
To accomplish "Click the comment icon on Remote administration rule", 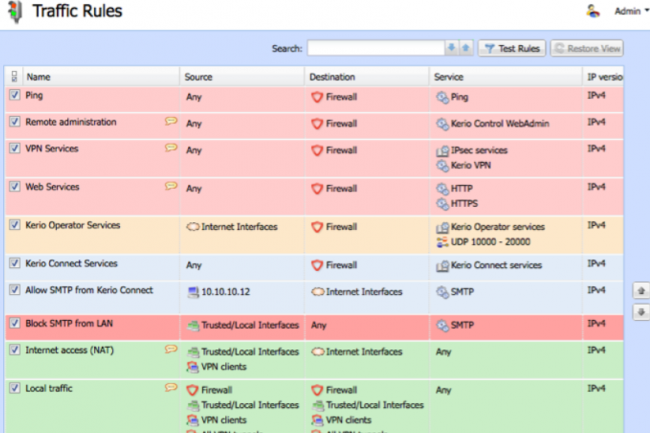I will tap(171, 121).
